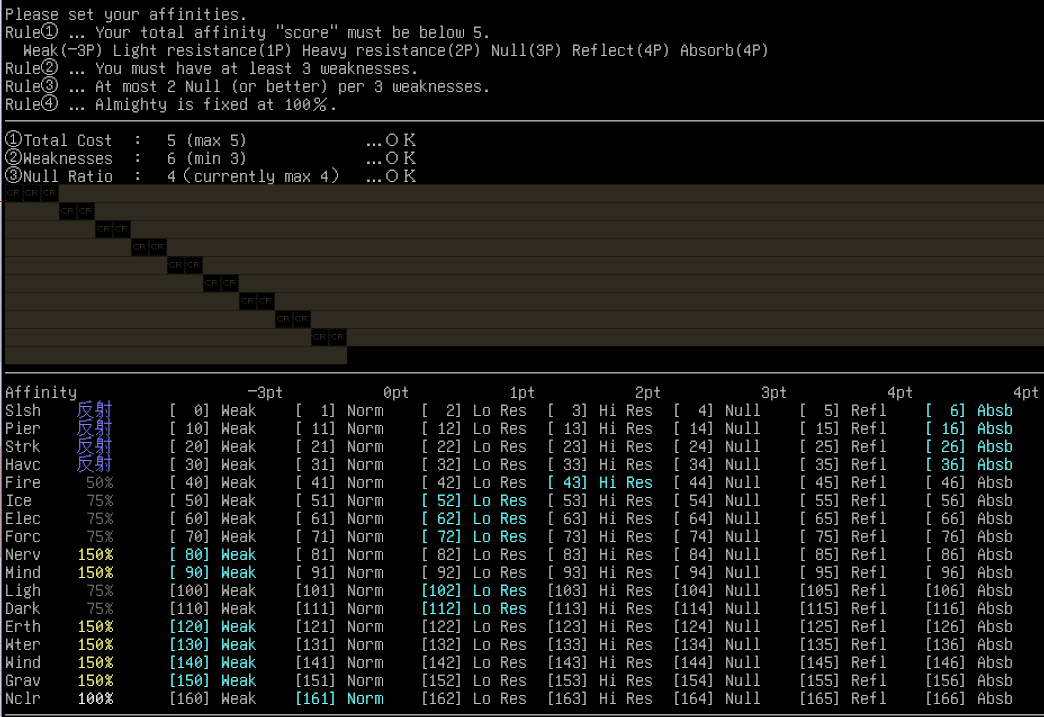Screen dimensions: 1044x717
Task: Select [166] Absb for Nclr
Action: (969, 698)
